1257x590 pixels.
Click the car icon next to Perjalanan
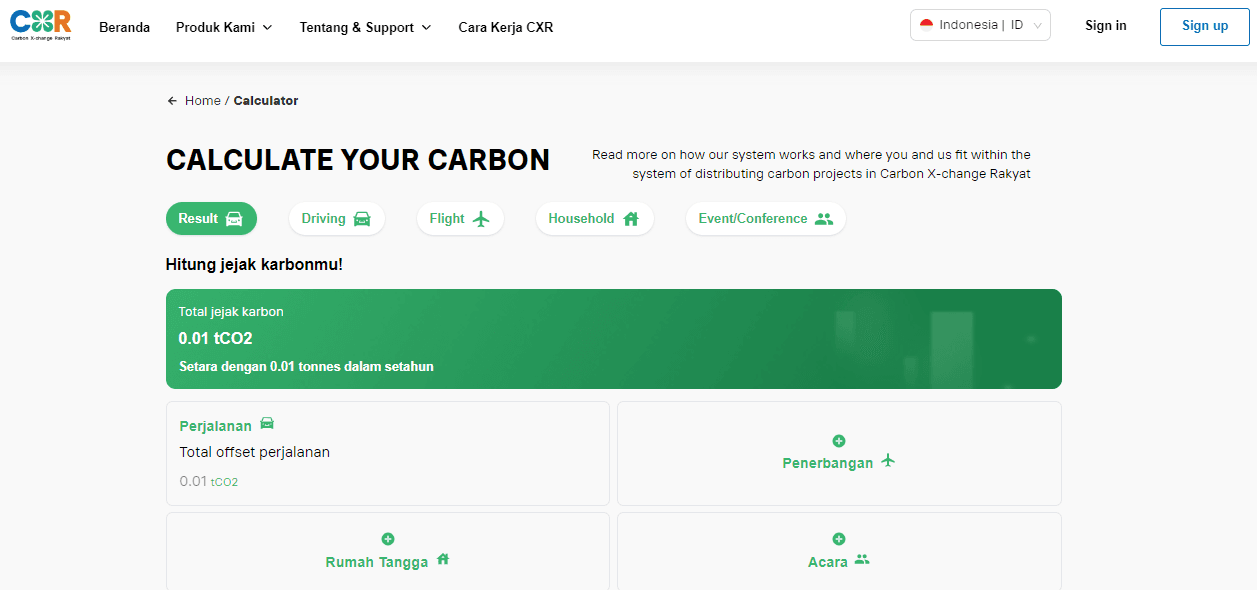coord(267,424)
